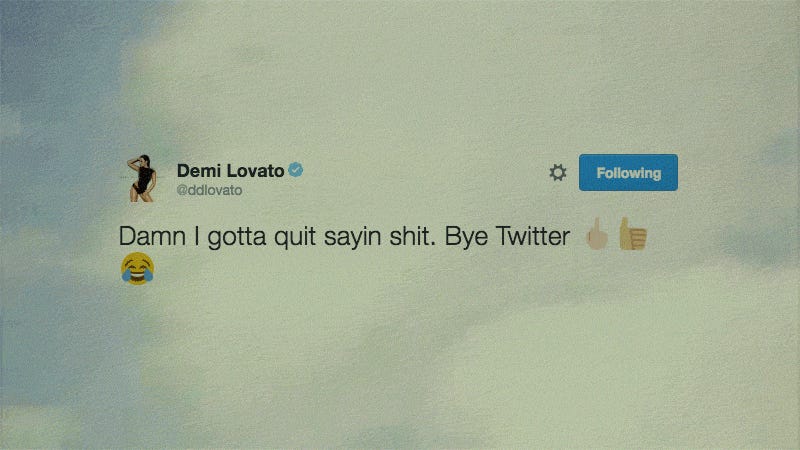Click the @ddlovato handle
The width and height of the screenshot is (800, 450).
209,190
